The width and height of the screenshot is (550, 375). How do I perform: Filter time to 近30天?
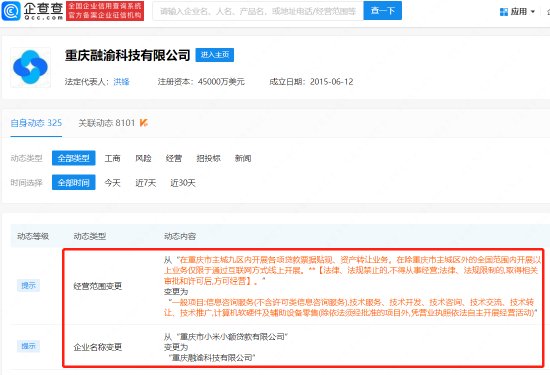click(x=183, y=183)
